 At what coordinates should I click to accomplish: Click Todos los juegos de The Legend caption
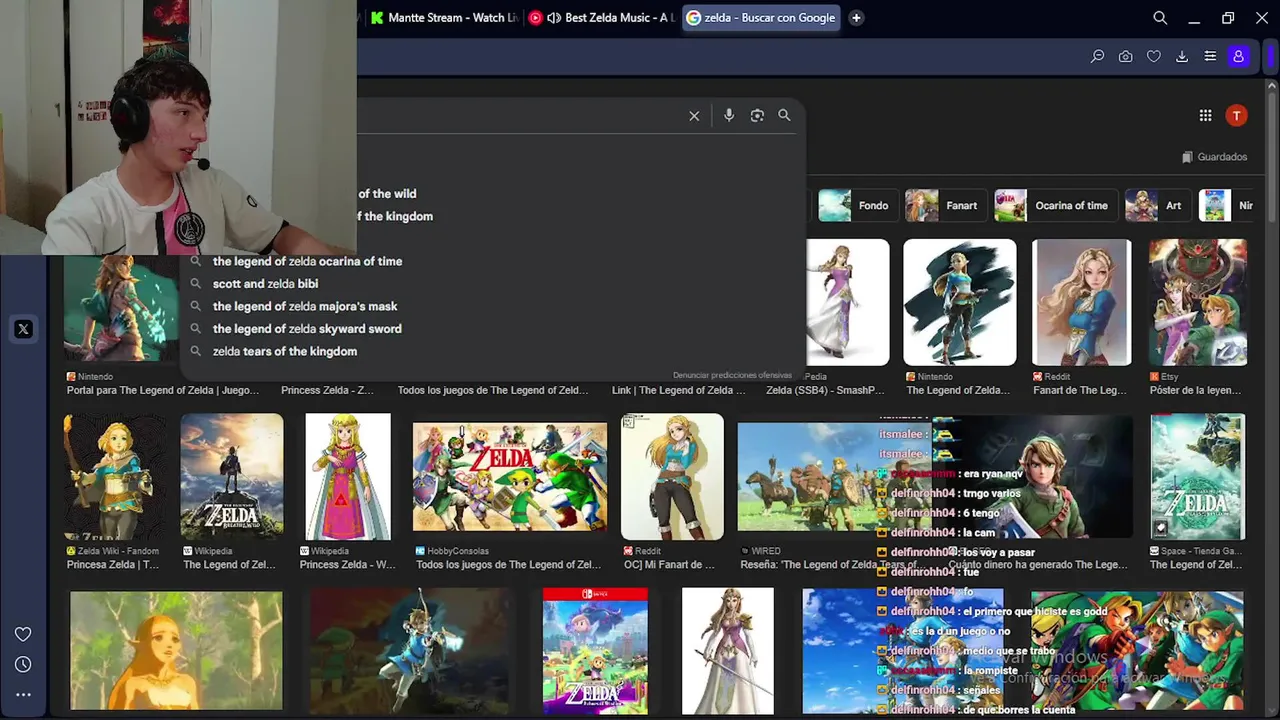coord(493,390)
